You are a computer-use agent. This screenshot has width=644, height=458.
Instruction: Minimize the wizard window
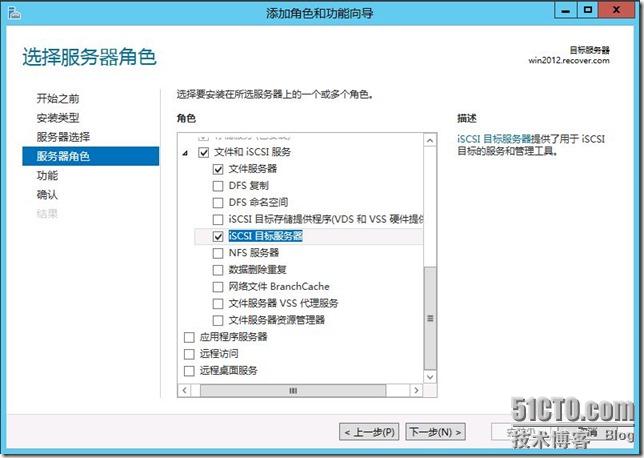click(x=566, y=10)
